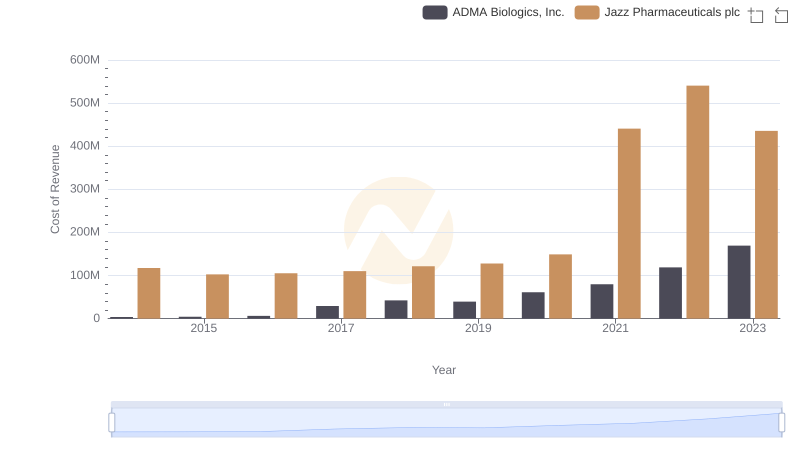Click the left handle of zoom slider
This screenshot has height=461, width=800.
(112, 422)
